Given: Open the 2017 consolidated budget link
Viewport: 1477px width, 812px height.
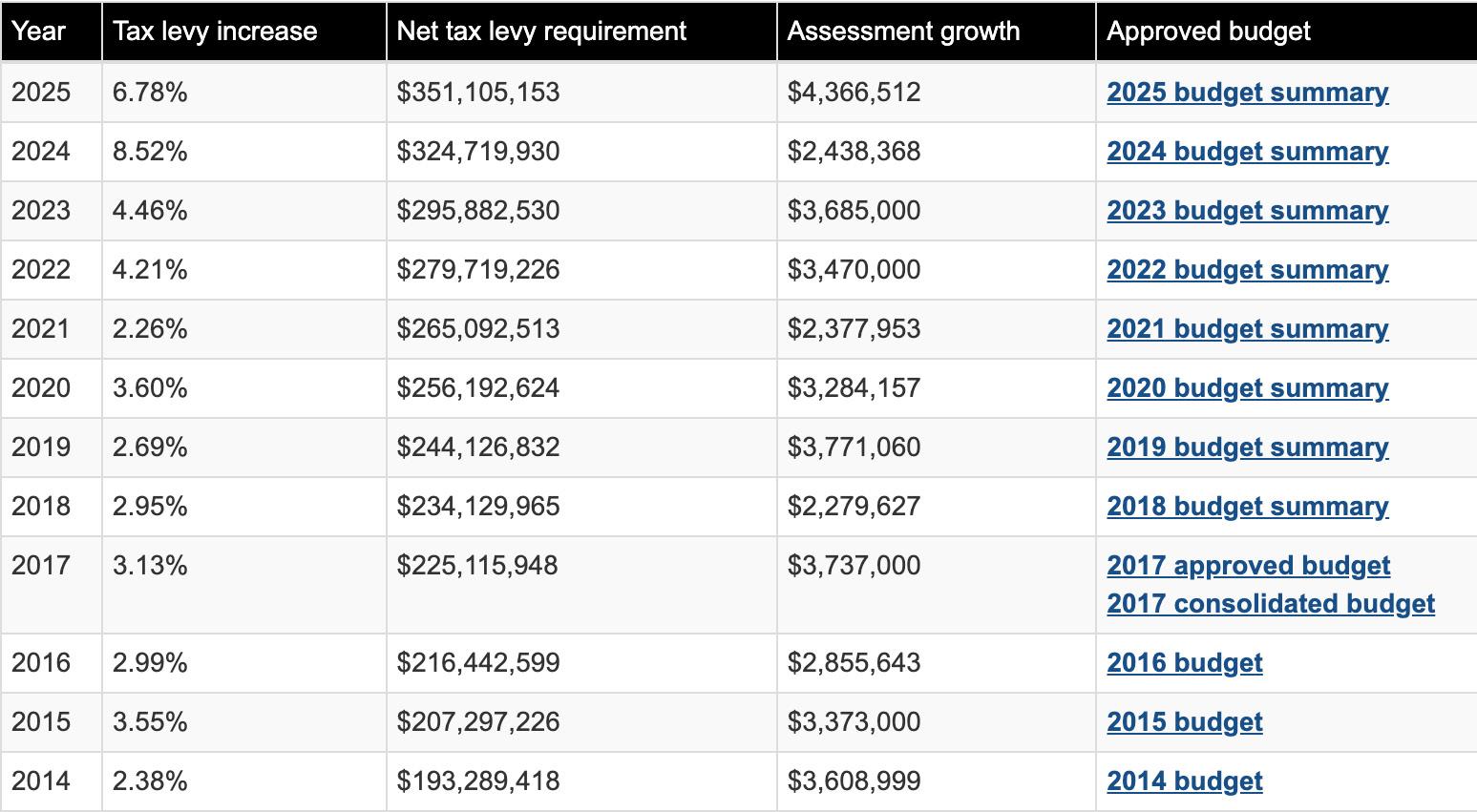Looking at the screenshot, I should (1270, 604).
